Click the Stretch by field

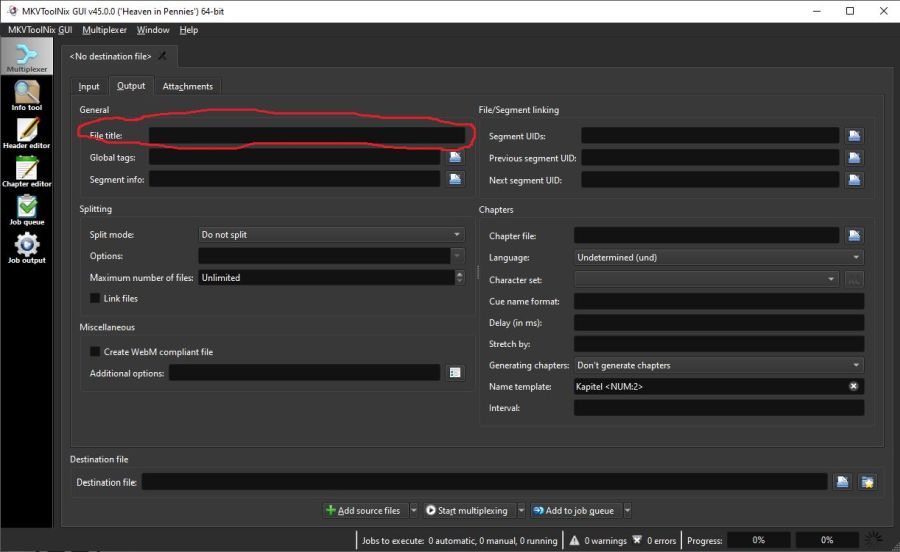pos(719,344)
